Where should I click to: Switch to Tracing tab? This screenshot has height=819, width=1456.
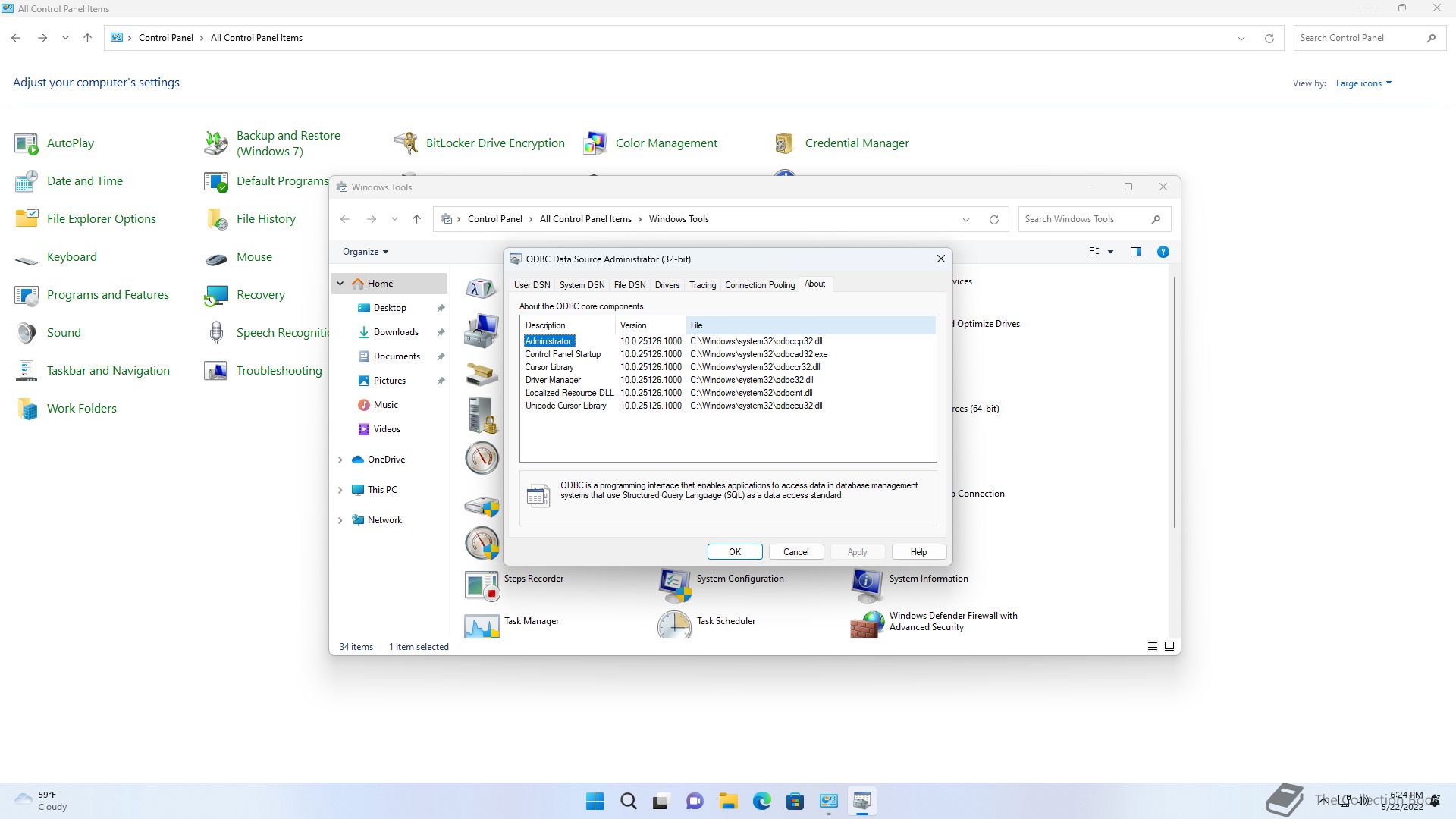(x=702, y=285)
